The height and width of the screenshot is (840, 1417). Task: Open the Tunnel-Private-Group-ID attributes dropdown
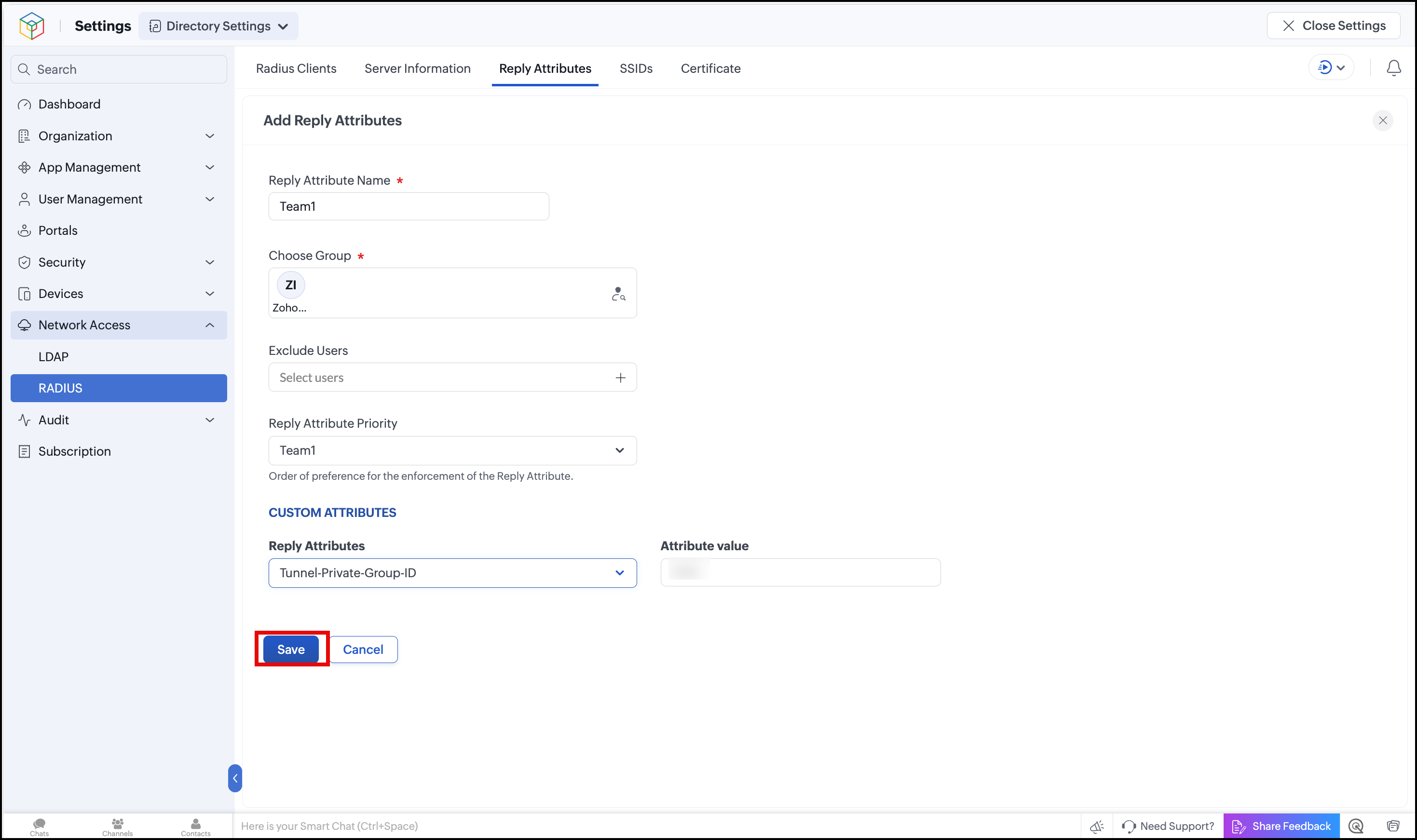point(452,573)
